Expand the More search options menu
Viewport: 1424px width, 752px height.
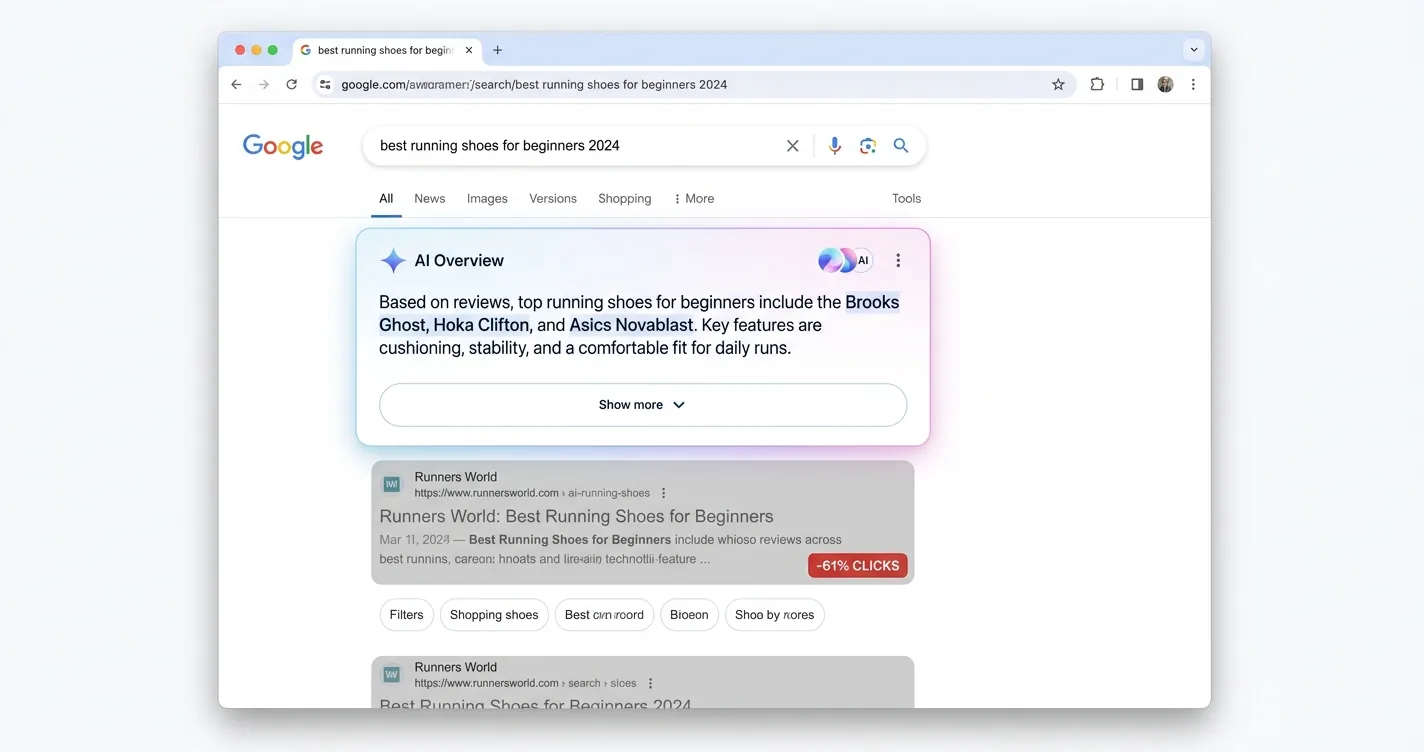click(x=695, y=199)
